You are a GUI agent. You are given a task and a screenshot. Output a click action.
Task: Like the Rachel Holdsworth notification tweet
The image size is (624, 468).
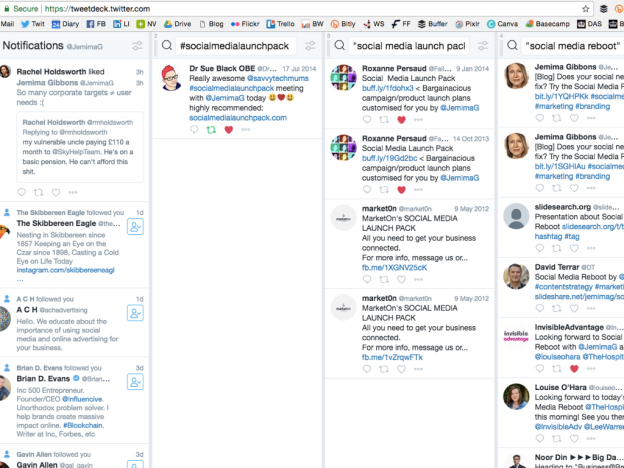point(56,193)
